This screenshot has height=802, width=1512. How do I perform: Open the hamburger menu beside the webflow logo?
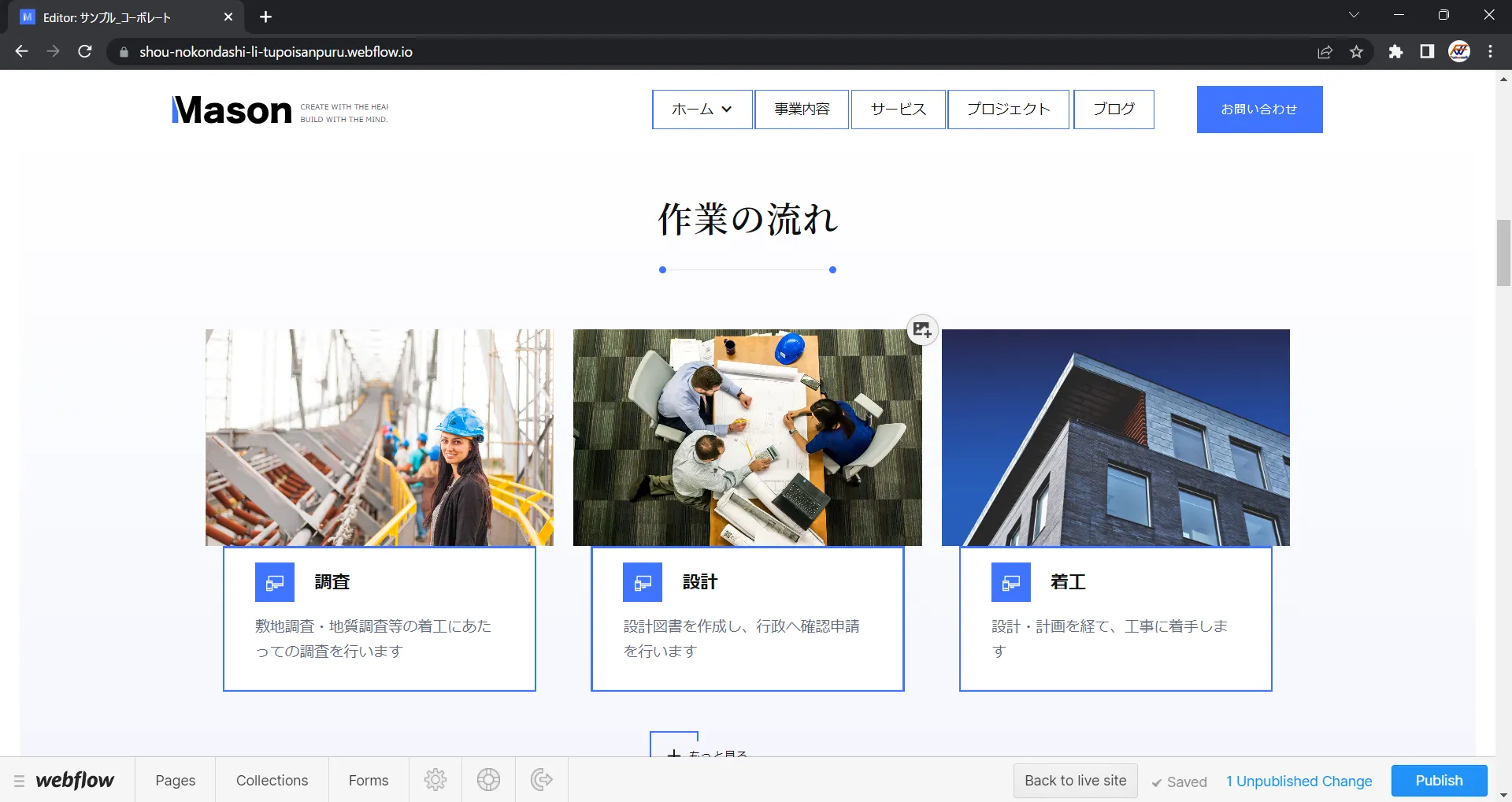click(19, 780)
